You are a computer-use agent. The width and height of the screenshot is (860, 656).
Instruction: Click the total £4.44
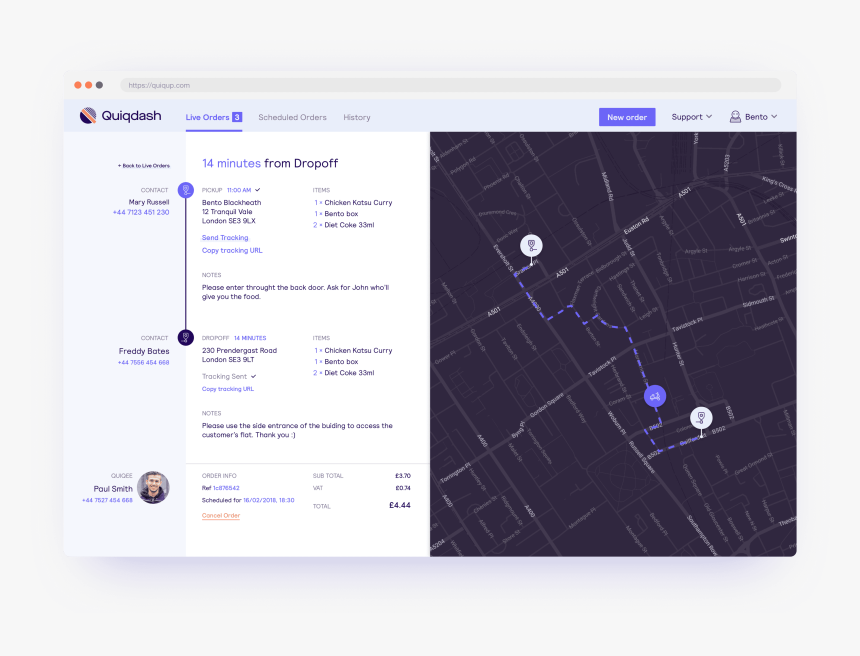[x=400, y=505]
